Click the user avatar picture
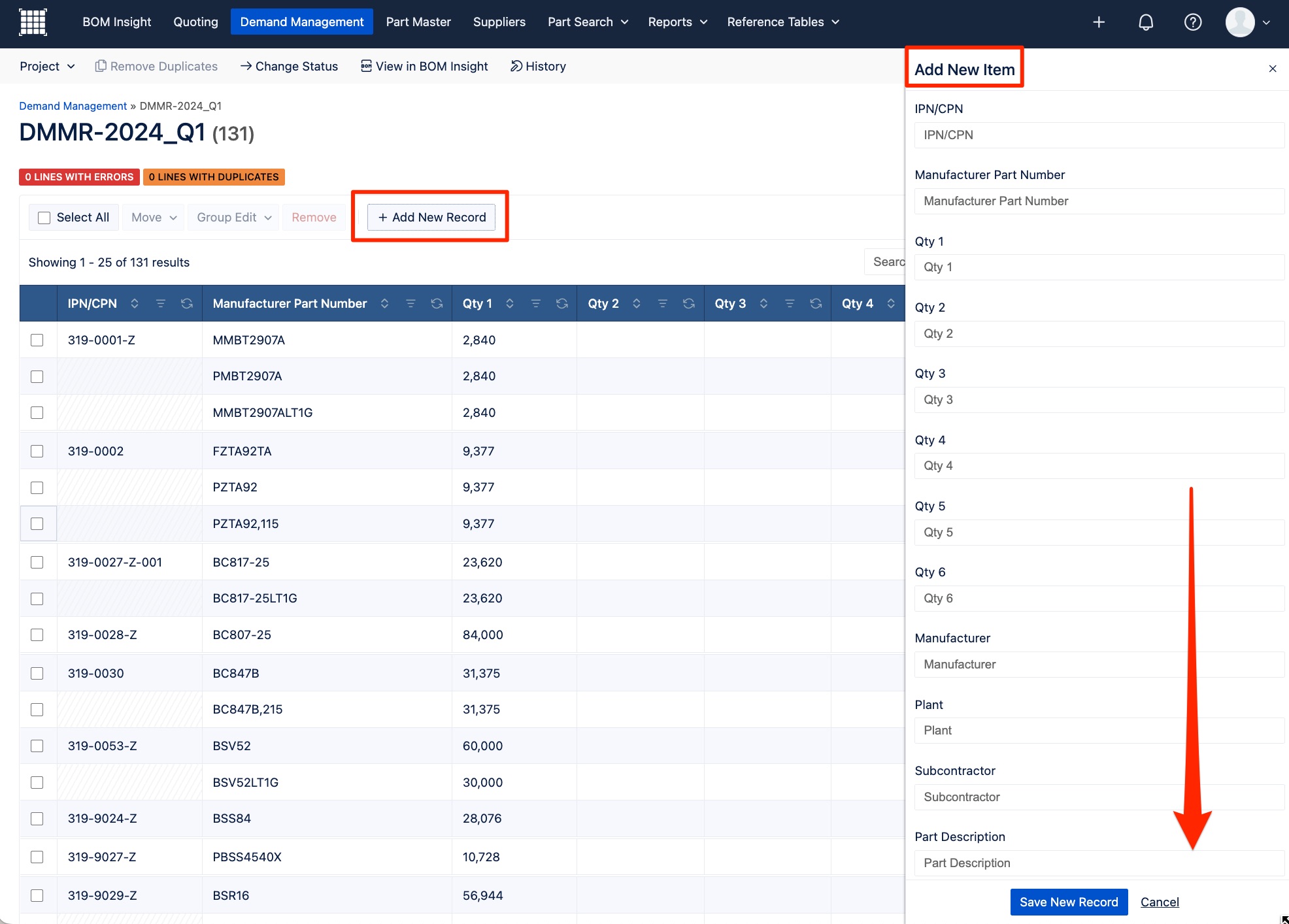The height and width of the screenshot is (924, 1289). 1240,22
